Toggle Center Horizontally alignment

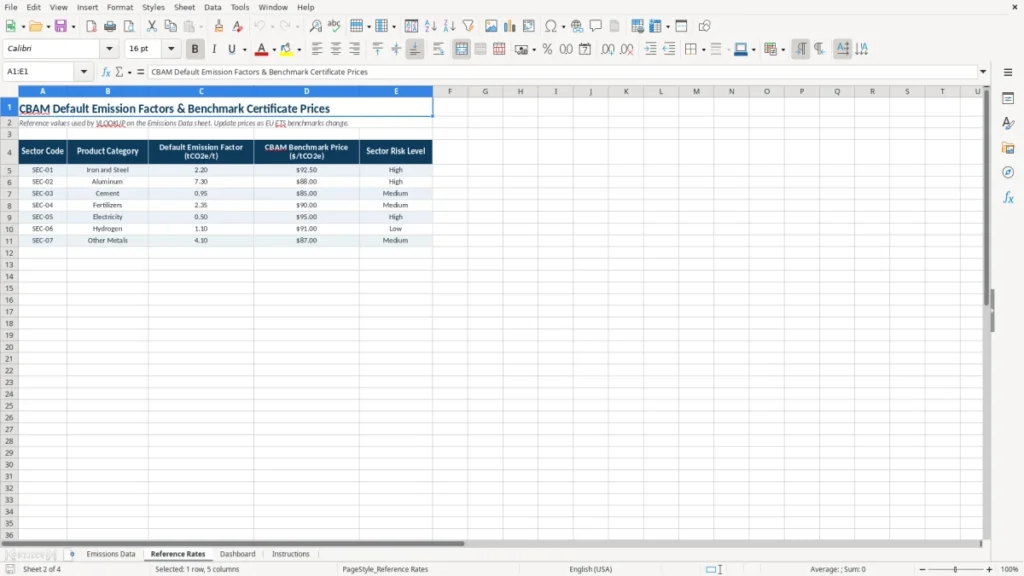pos(336,49)
